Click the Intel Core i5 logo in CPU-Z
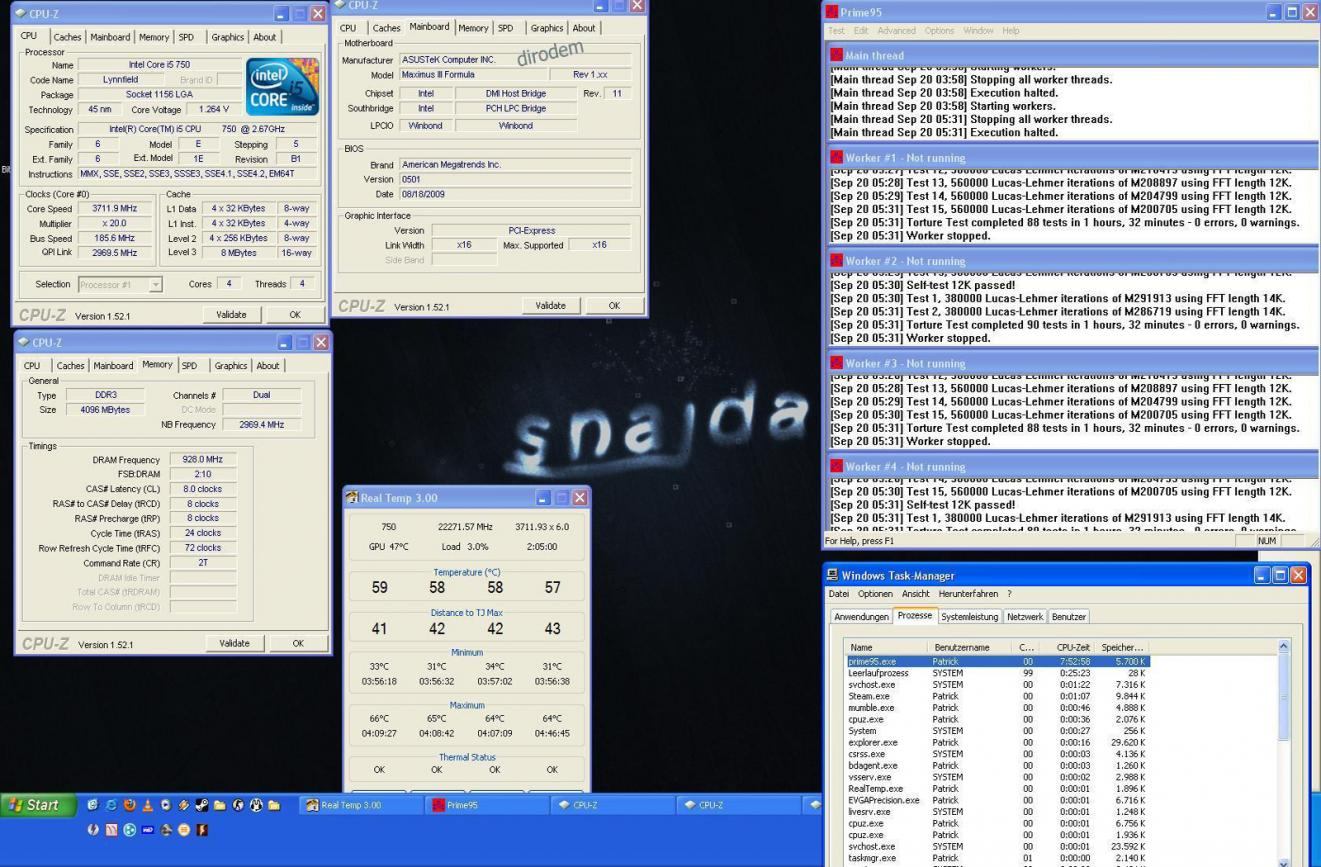 click(x=282, y=87)
